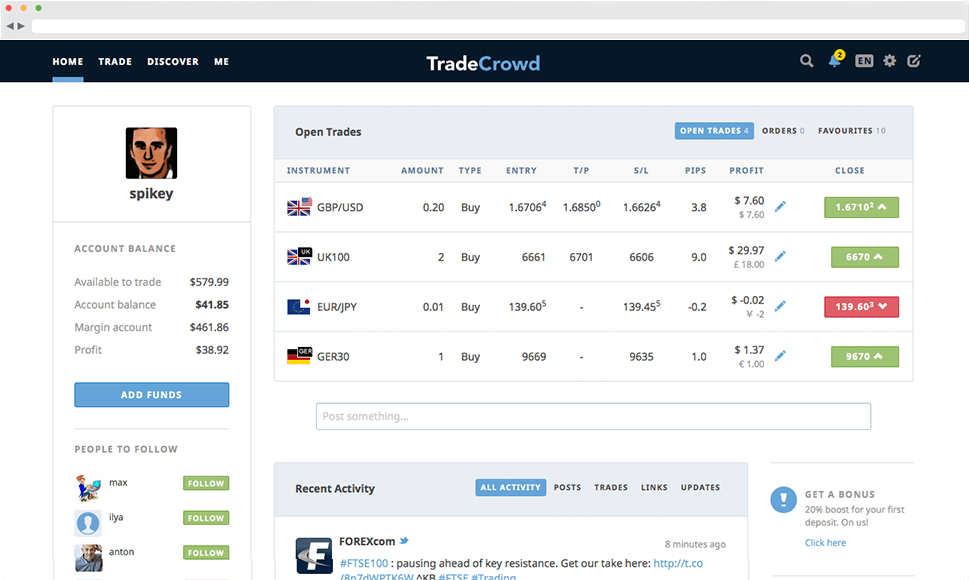This screenshot has height=580, width=969.
Task: Show only Links in Recent Activity
Action: [x=654, y=487]
